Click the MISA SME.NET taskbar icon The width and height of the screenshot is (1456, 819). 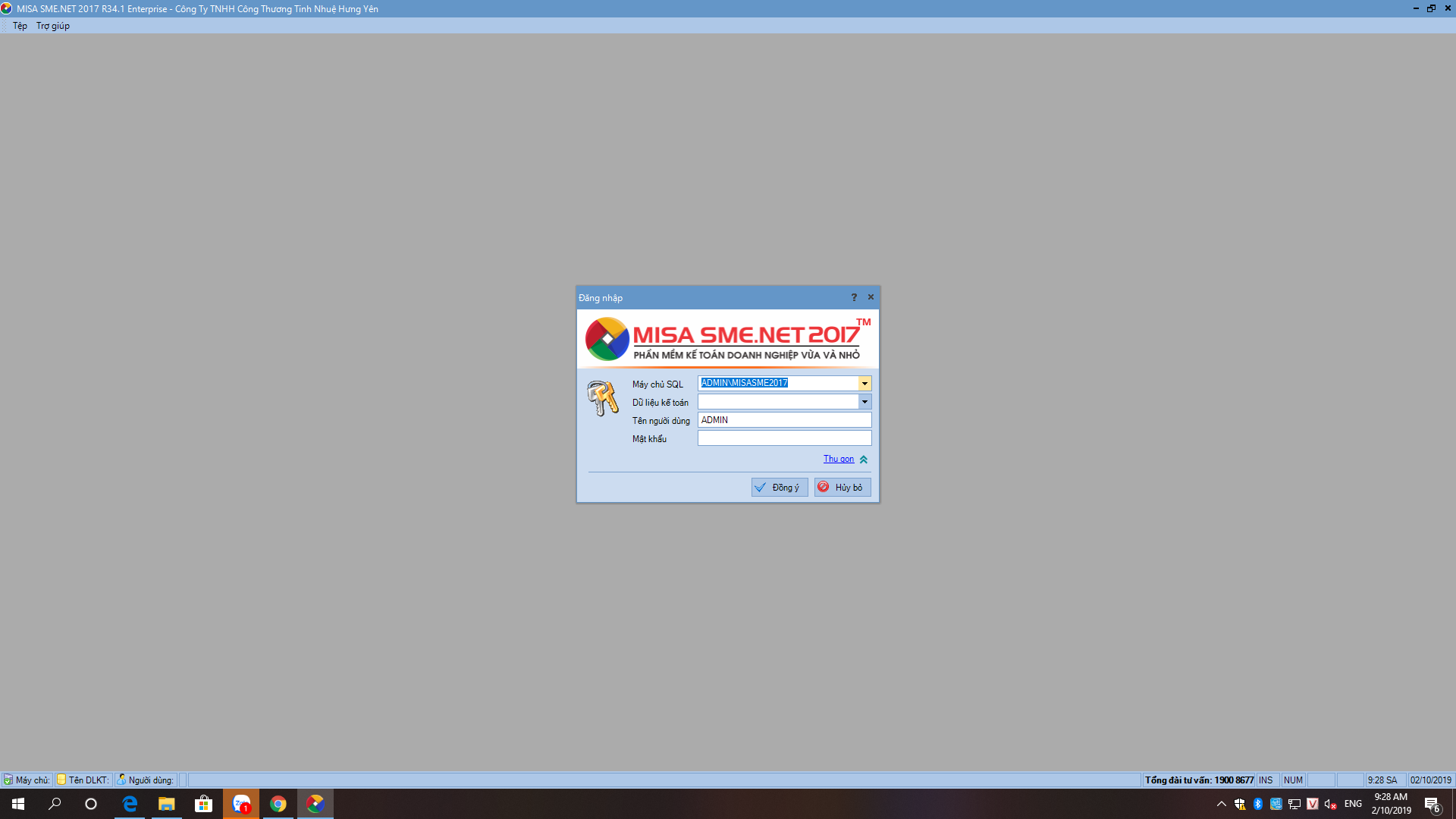coord(315,804)
